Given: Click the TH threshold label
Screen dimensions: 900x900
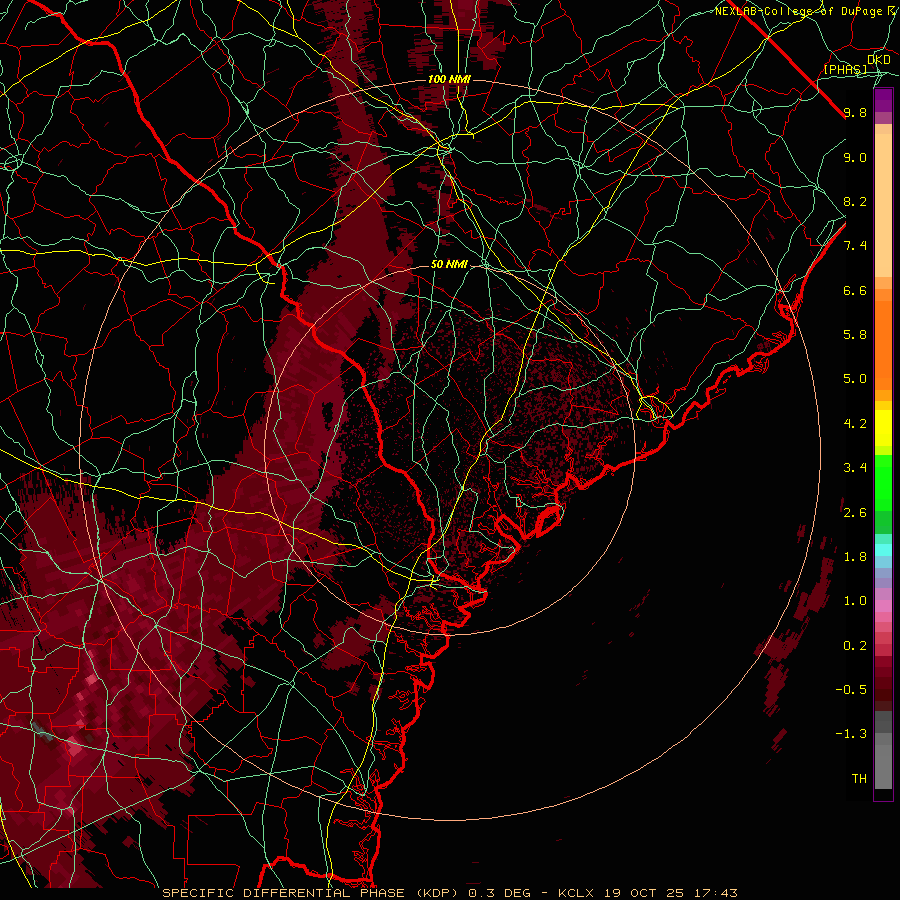Looking at the screenshot, I should (x=859, y=779).
